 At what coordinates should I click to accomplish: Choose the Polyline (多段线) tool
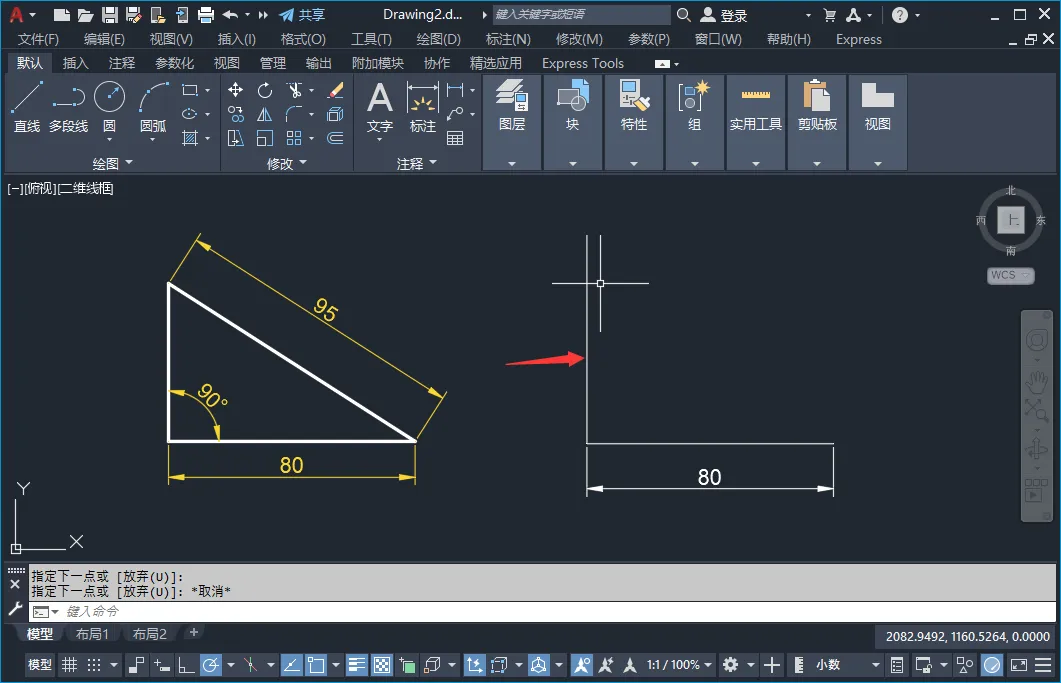coord(68,106)
